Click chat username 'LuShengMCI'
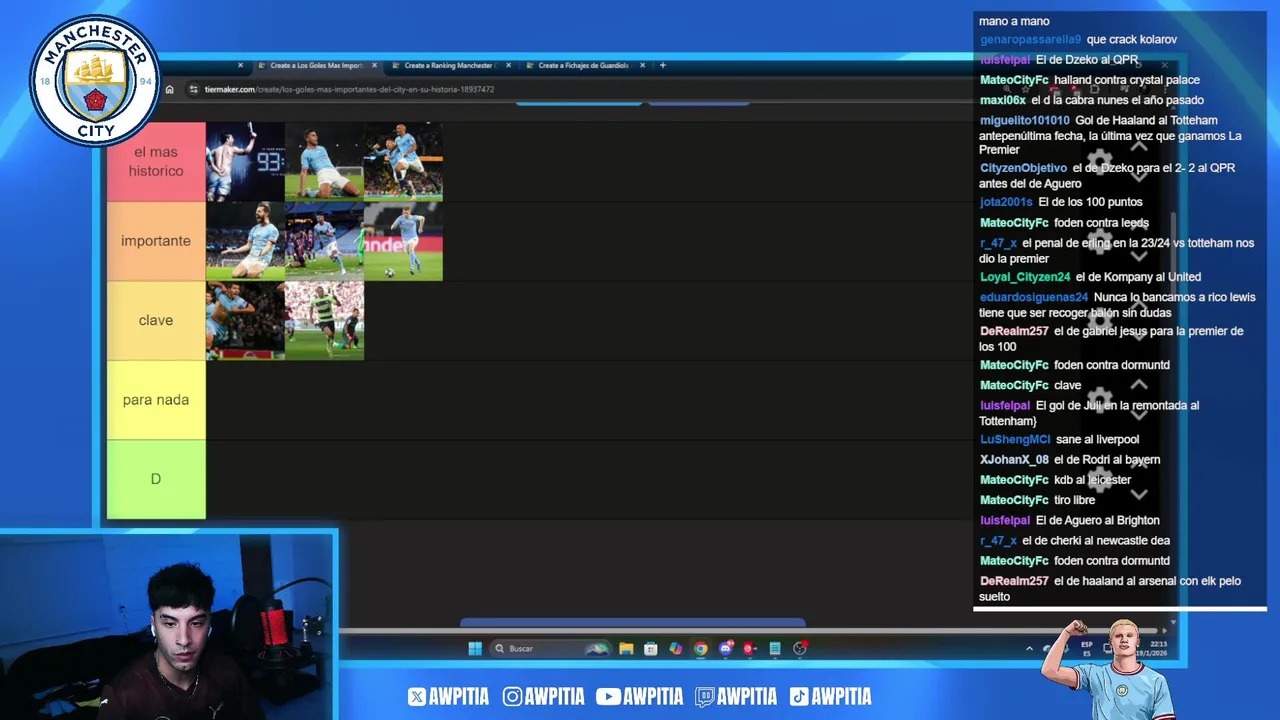1280x720 pixels. (1015, 440)
